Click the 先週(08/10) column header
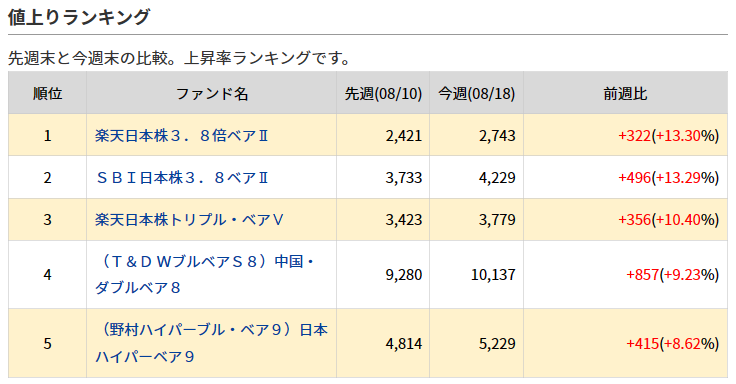This screenshot has height=384, width=736. (x=383, y=93)
